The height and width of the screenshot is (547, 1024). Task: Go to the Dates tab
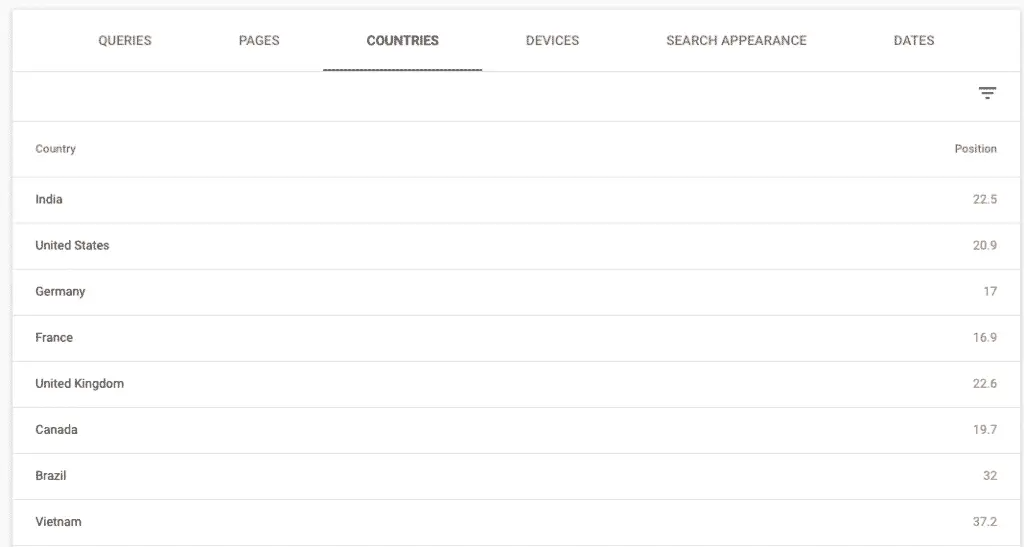[x=914, y=41]
